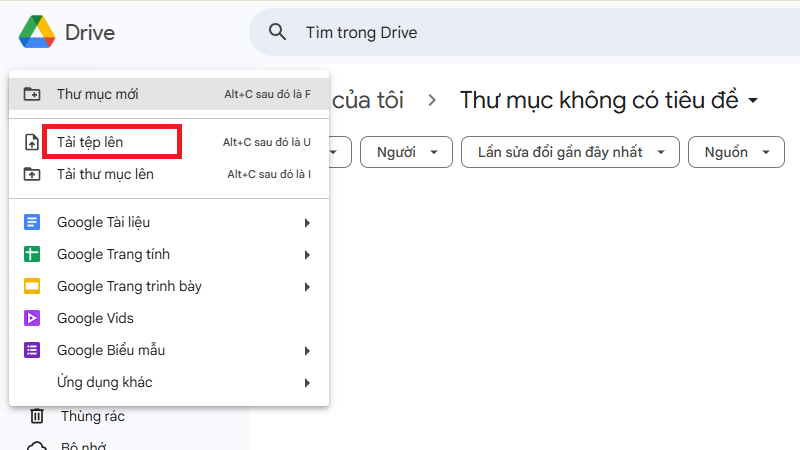Click the Thùng rác trash icon
Viewport: 800px width, 450px height.
click(x=36, y=416)
